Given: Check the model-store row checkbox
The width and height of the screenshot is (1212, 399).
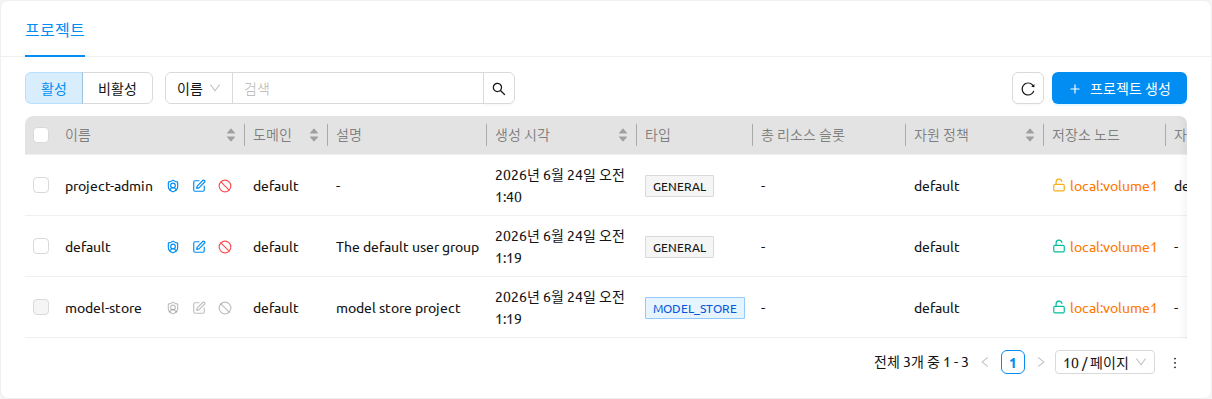Looking at the screenshot, I should (x=41, y=308).
